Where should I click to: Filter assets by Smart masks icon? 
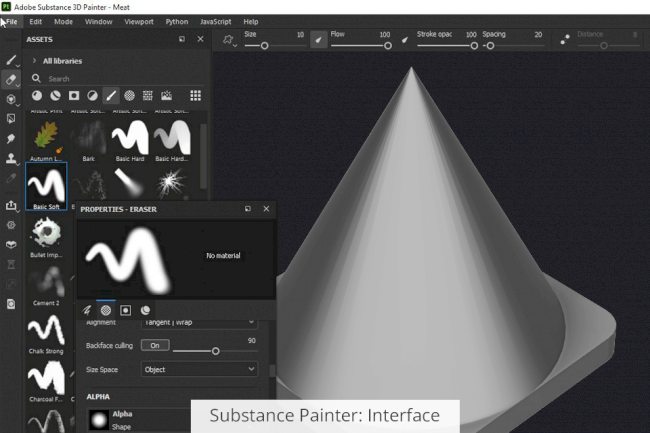pos(74,96)
